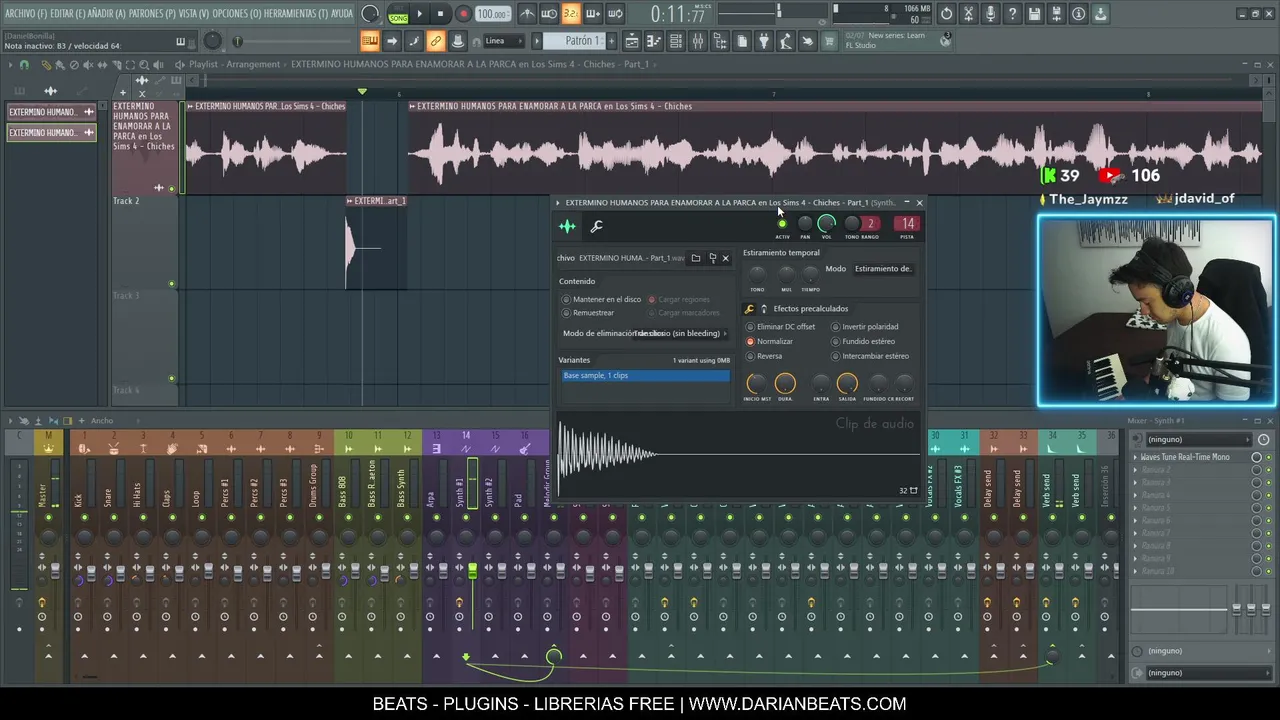Open mixer input (ninguno) dropdown at top
Image resolution: width=1280 pixels, height=720 pixels.
(x=1197, y=440)
